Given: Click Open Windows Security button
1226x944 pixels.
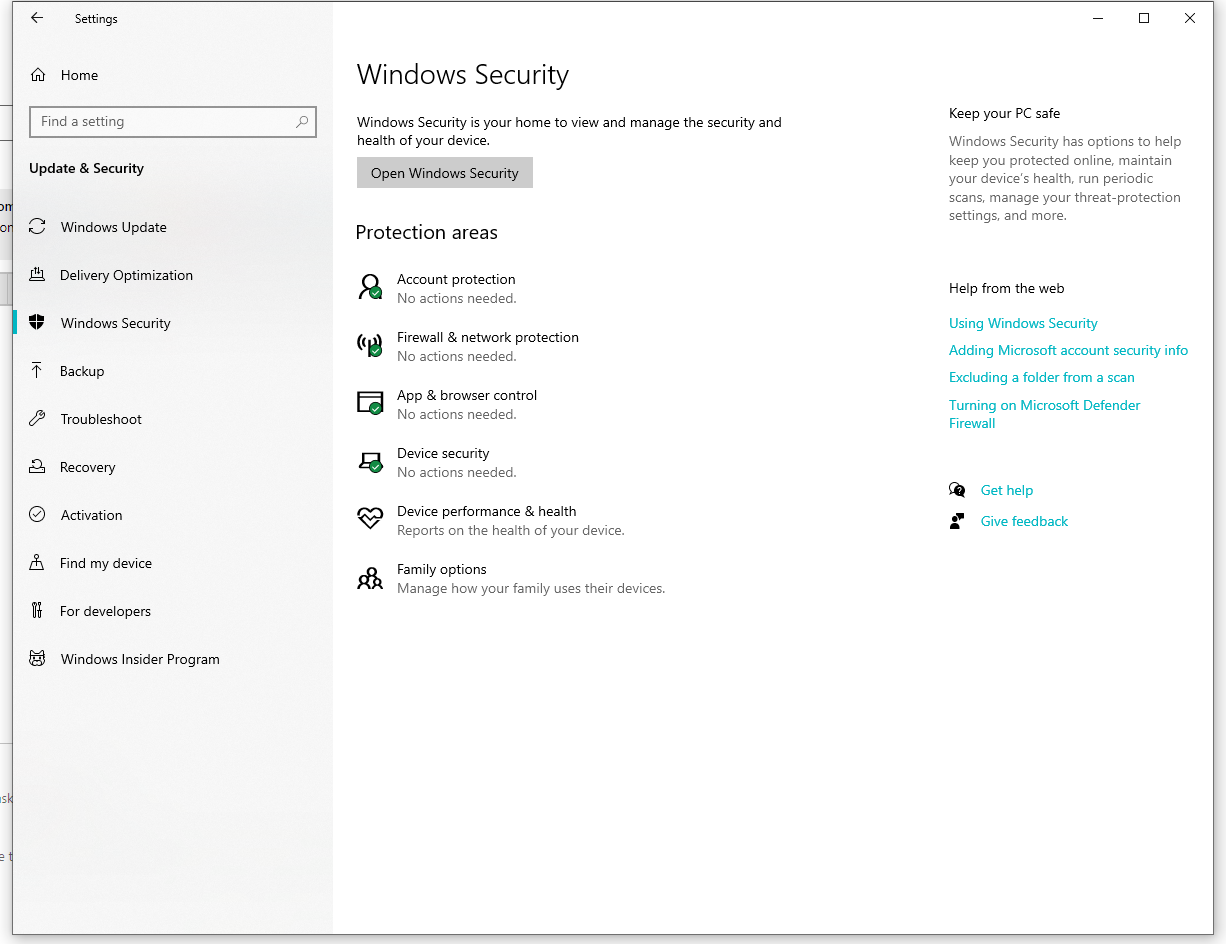Looking at the screenshot, I should [x=445, y=173].
